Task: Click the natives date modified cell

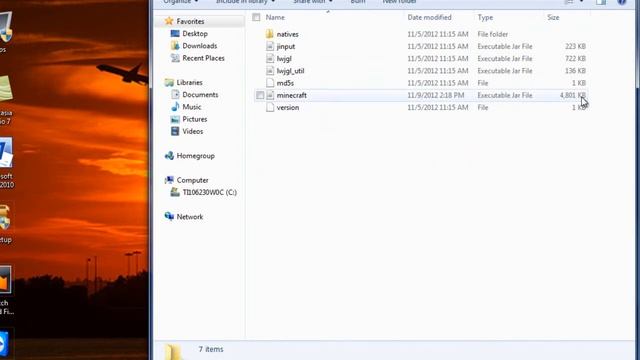Action: coord(438,34)
